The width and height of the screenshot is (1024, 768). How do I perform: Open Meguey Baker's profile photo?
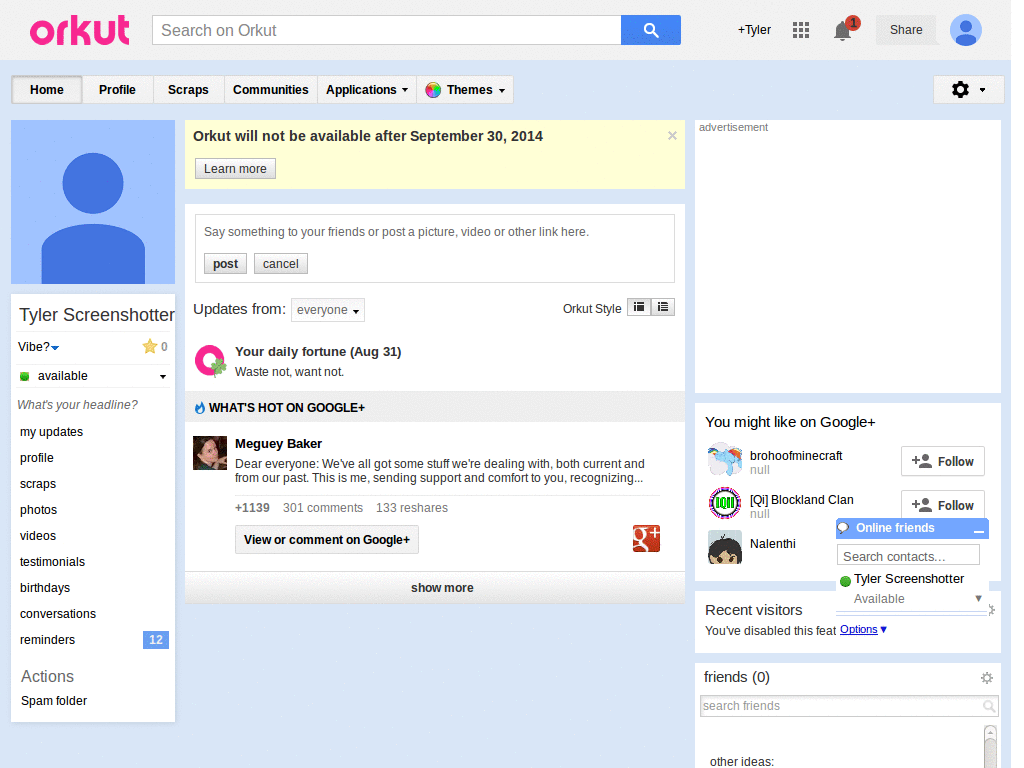click(x=210, y=453)
